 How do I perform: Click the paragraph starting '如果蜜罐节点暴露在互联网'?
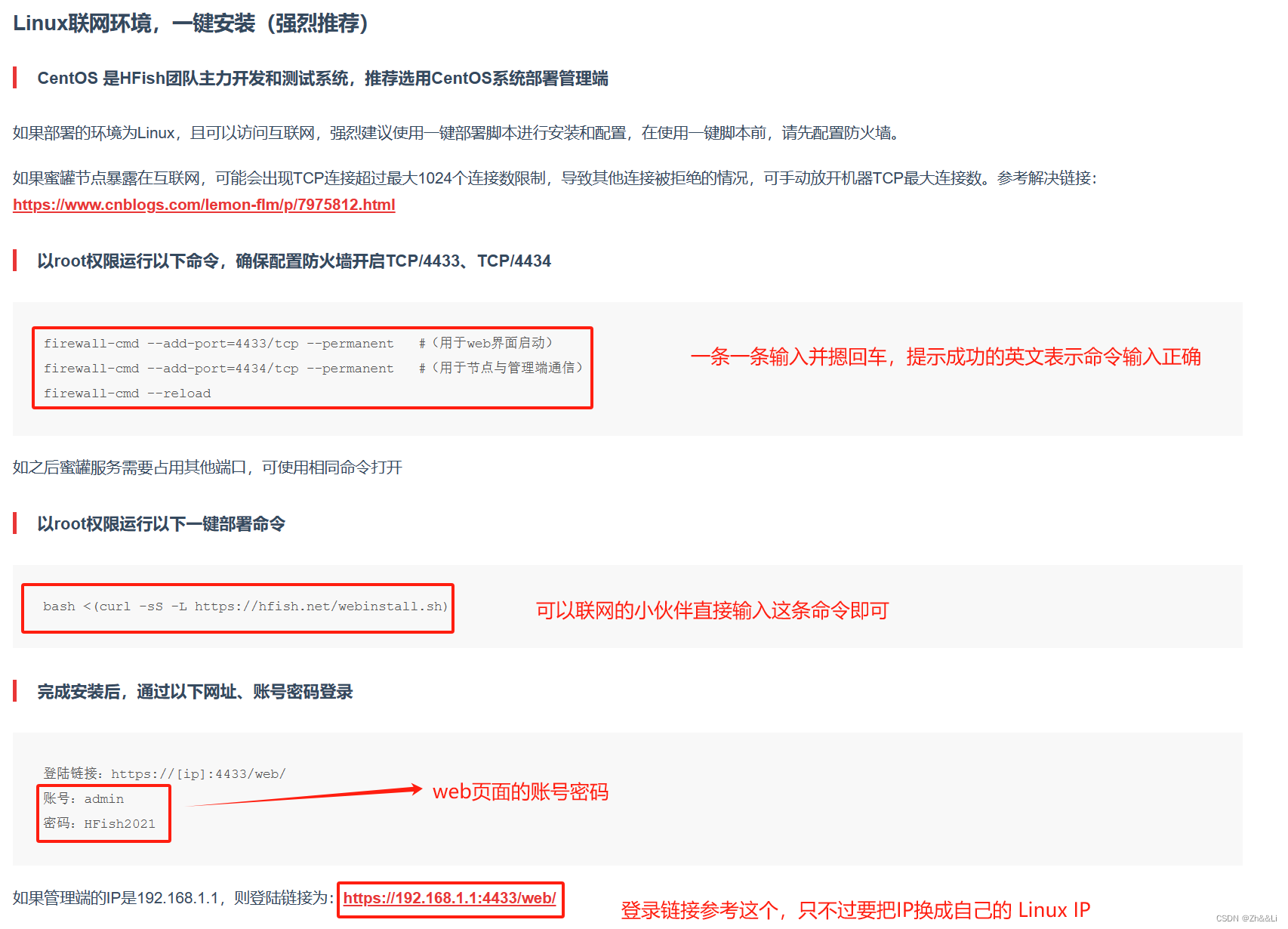(555, 178)
